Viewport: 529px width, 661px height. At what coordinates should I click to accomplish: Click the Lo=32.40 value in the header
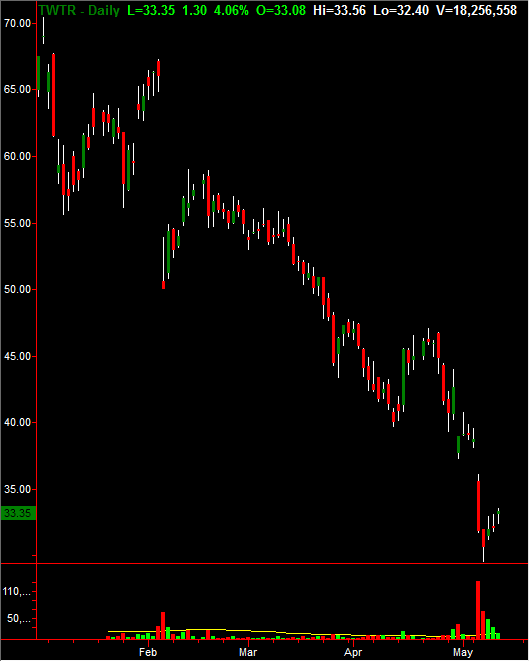tap(401, 10)
